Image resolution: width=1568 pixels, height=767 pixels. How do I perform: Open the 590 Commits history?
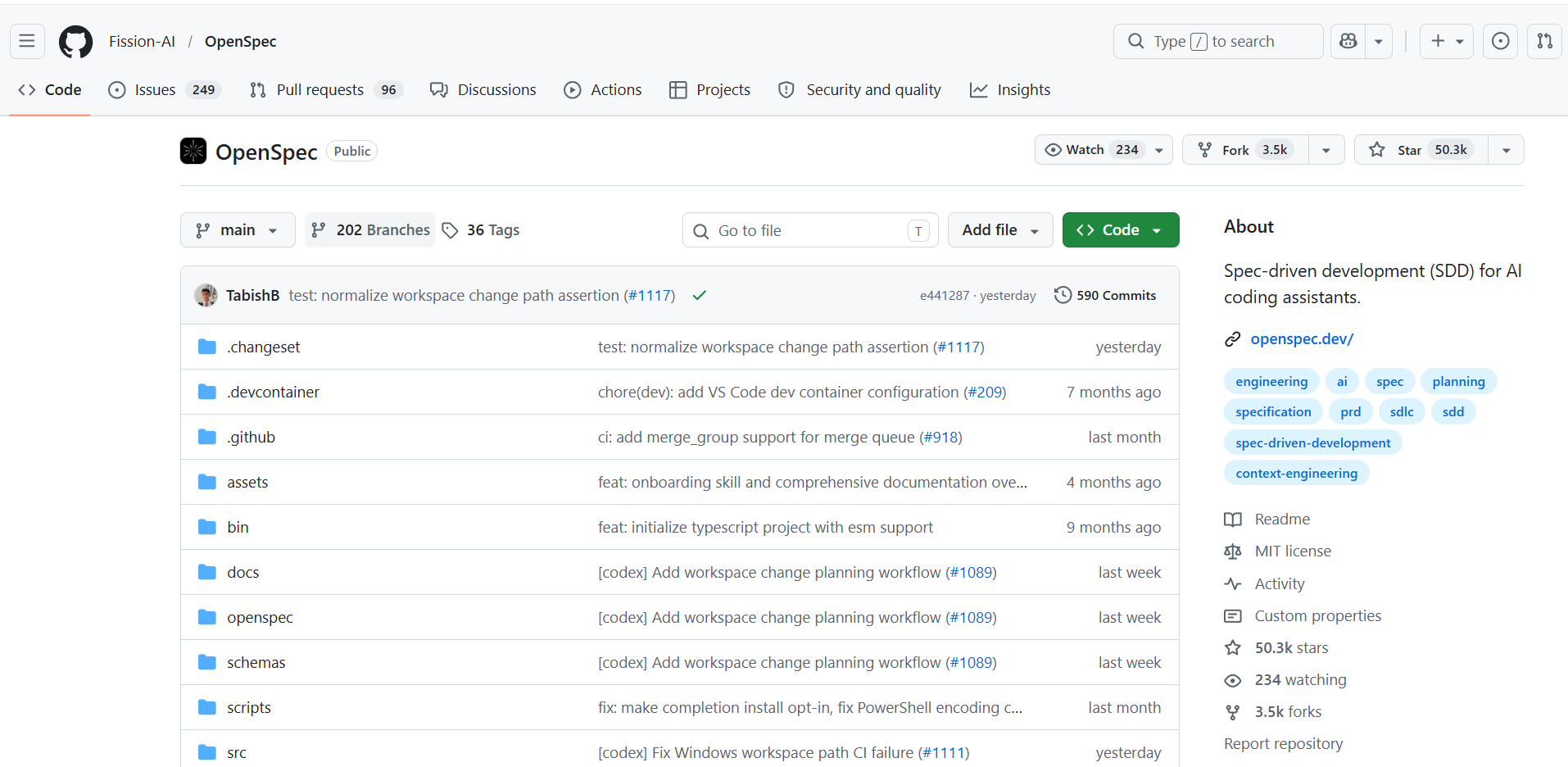1105,295
